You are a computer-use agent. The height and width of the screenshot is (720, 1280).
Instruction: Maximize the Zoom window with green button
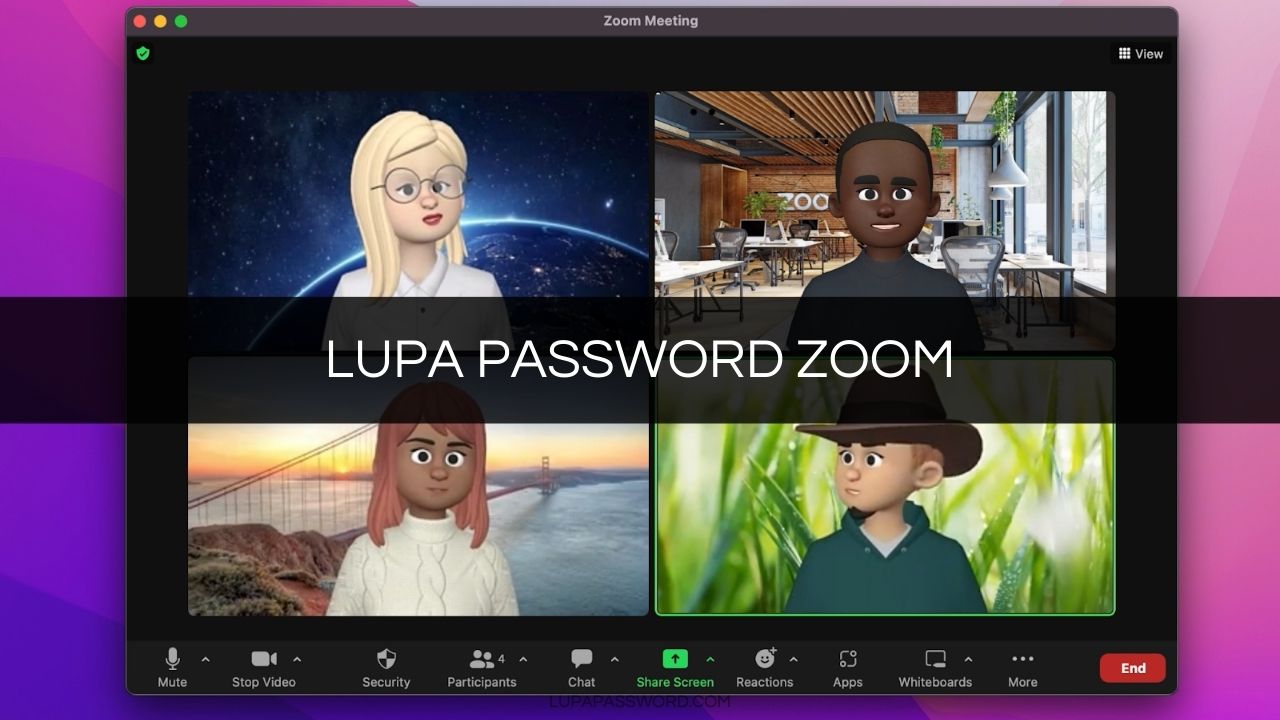(x=181, y=21)
